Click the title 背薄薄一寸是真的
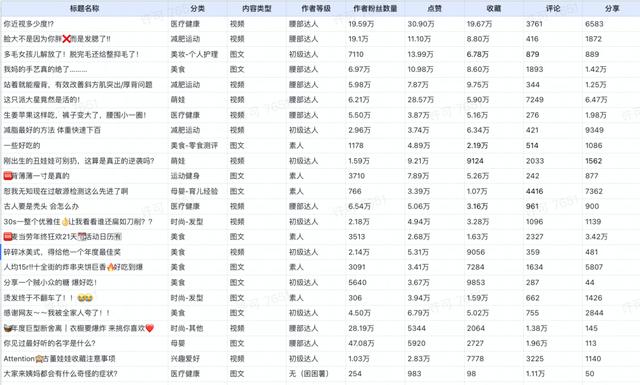640x385 pixels. pyautogui.click(x=36, y=176)
